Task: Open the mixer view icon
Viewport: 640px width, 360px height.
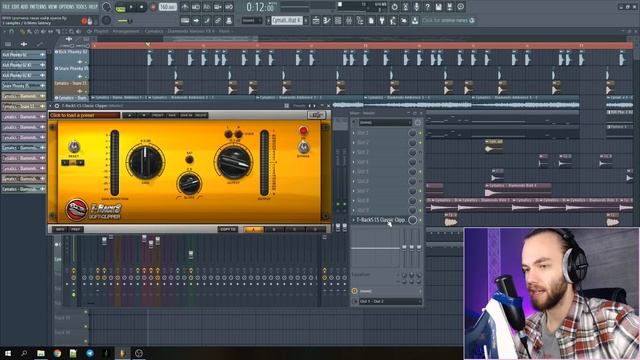Action: tap(349, 20)
